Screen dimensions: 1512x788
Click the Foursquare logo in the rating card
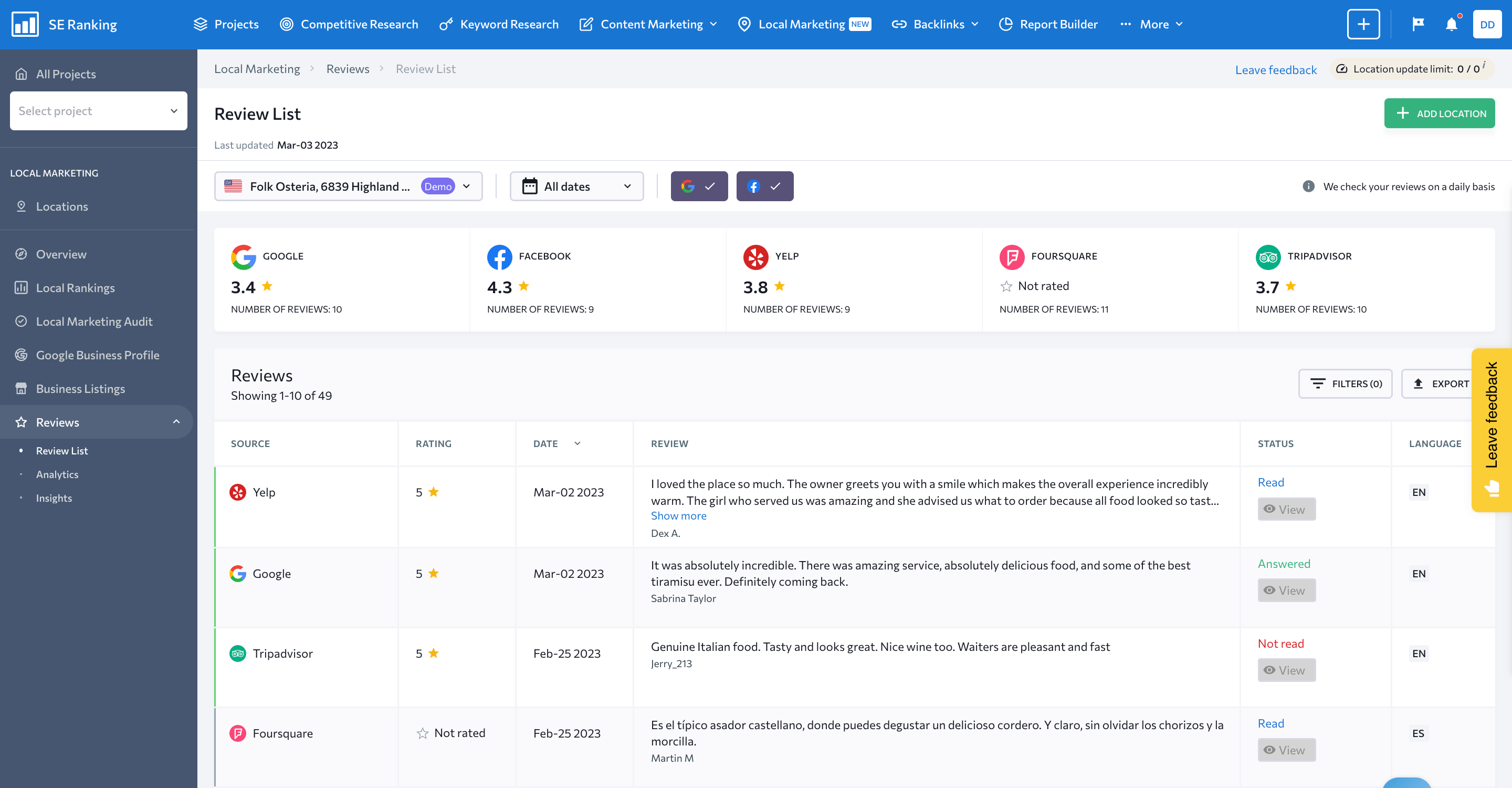pos(1012,256)
